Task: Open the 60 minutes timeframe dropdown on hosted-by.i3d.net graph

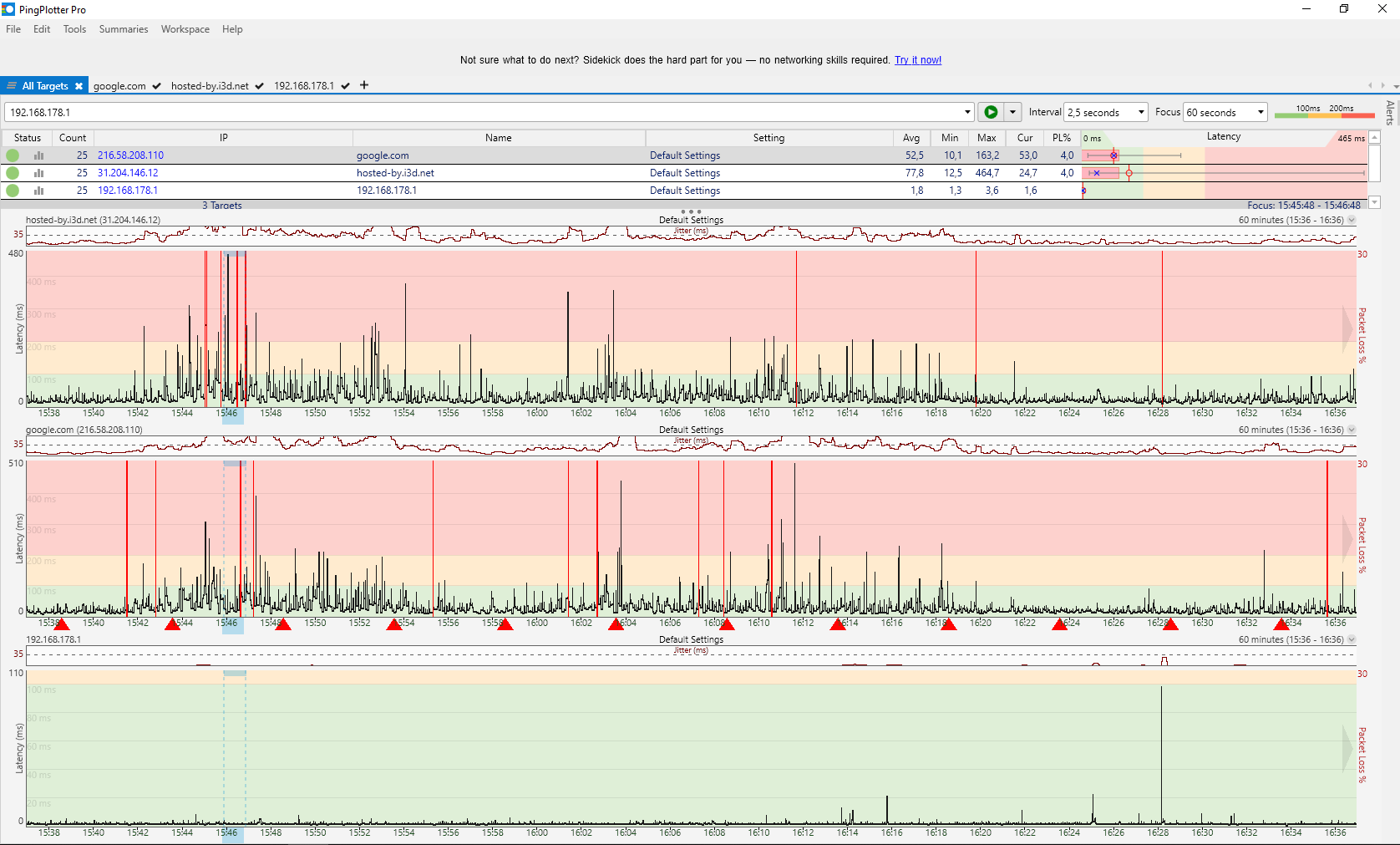Action: click(x=1352, y=221)
